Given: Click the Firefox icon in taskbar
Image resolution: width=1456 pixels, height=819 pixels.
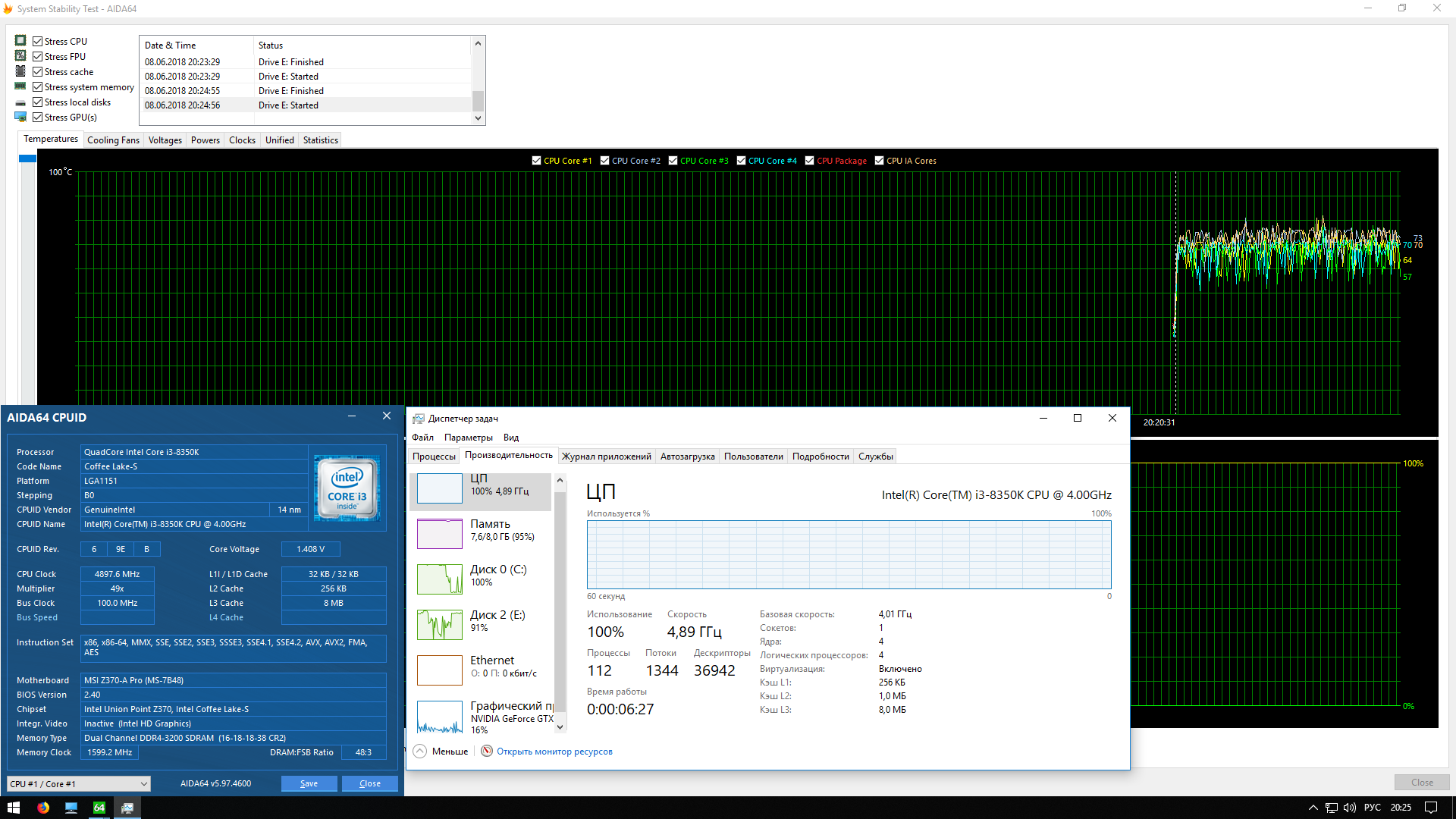Looking at the screenshot, I should click(x=43, y=808).
